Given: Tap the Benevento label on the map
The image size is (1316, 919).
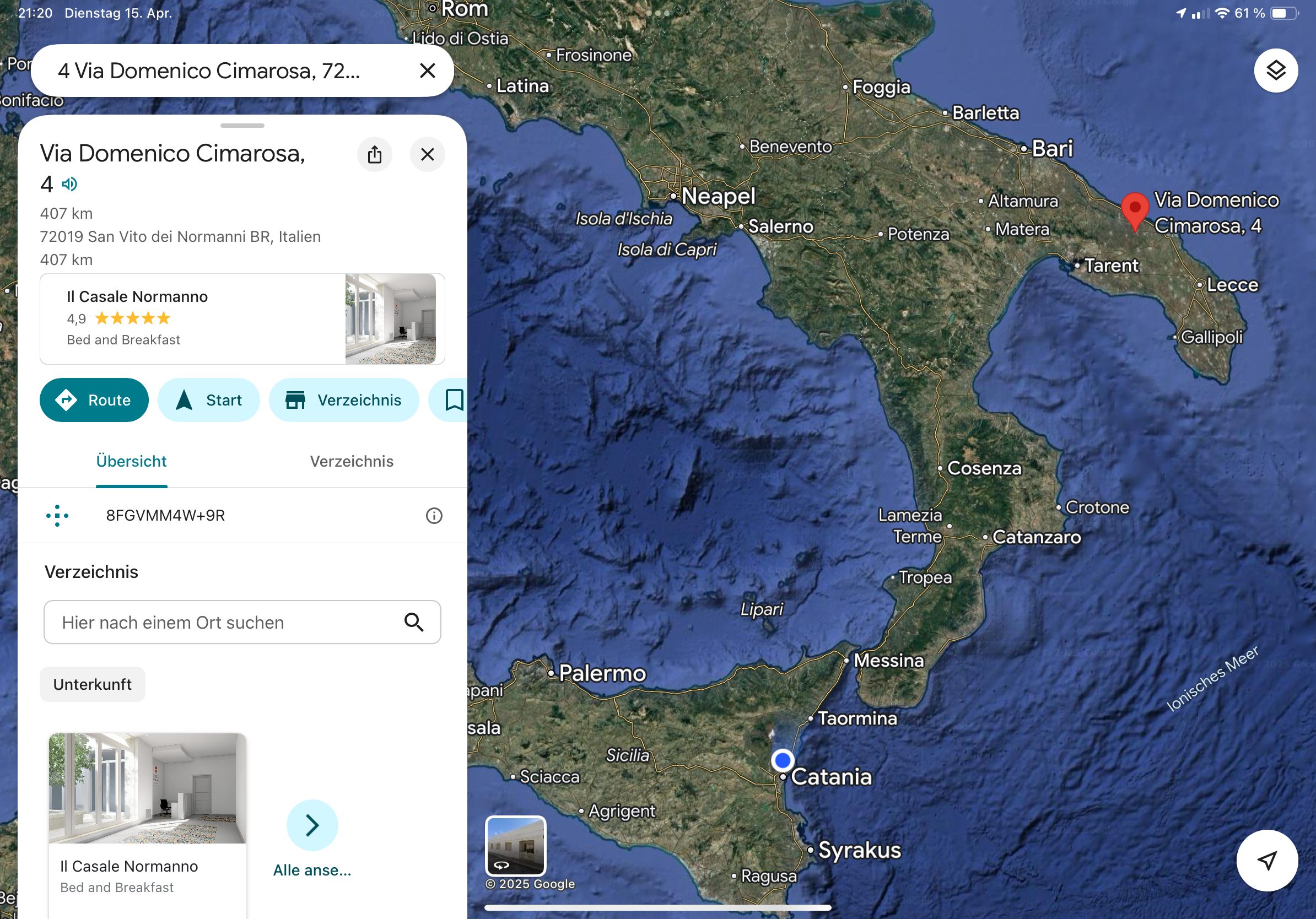Looking at the screenshot, I should click(790, 147).
